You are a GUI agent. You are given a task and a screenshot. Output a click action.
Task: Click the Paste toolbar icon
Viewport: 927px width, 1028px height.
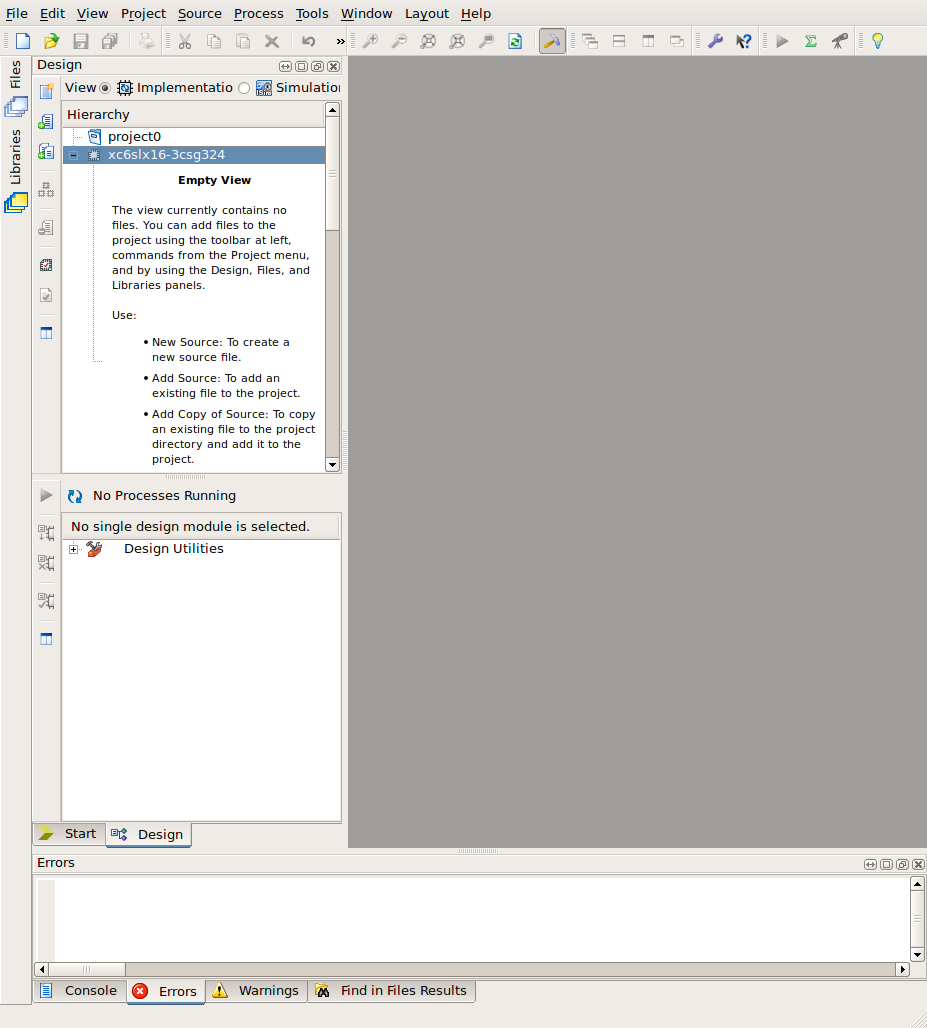click(x=243, y=41)
